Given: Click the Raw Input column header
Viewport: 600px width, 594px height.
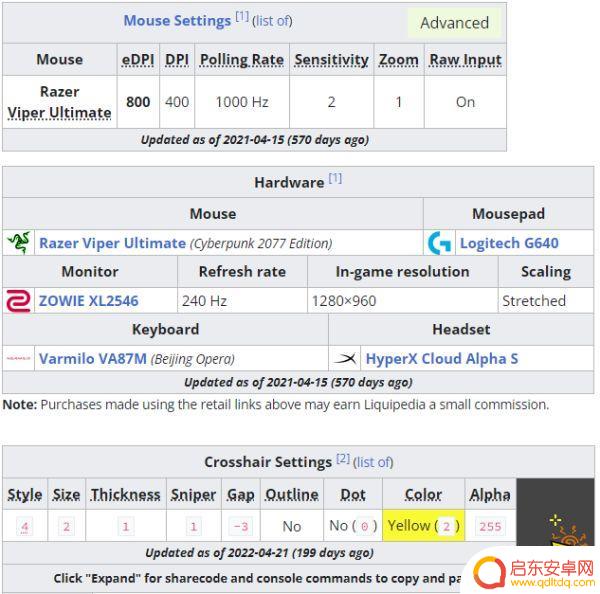Looking at the screenshot, I should (465, 60).
